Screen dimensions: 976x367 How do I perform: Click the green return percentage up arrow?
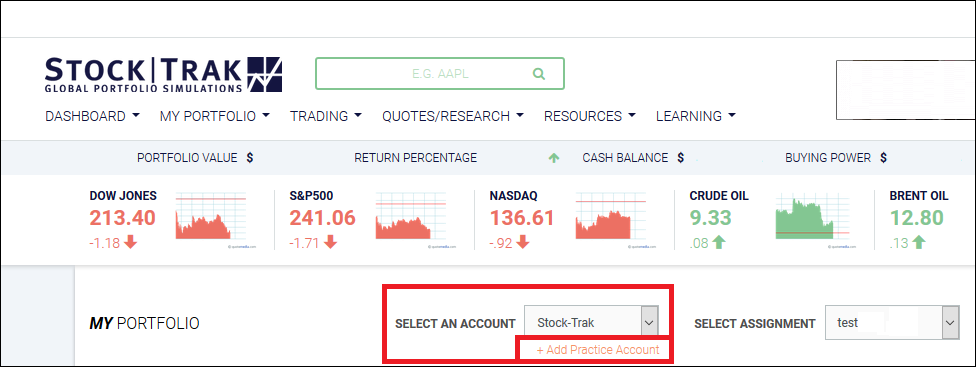[553, 158]
